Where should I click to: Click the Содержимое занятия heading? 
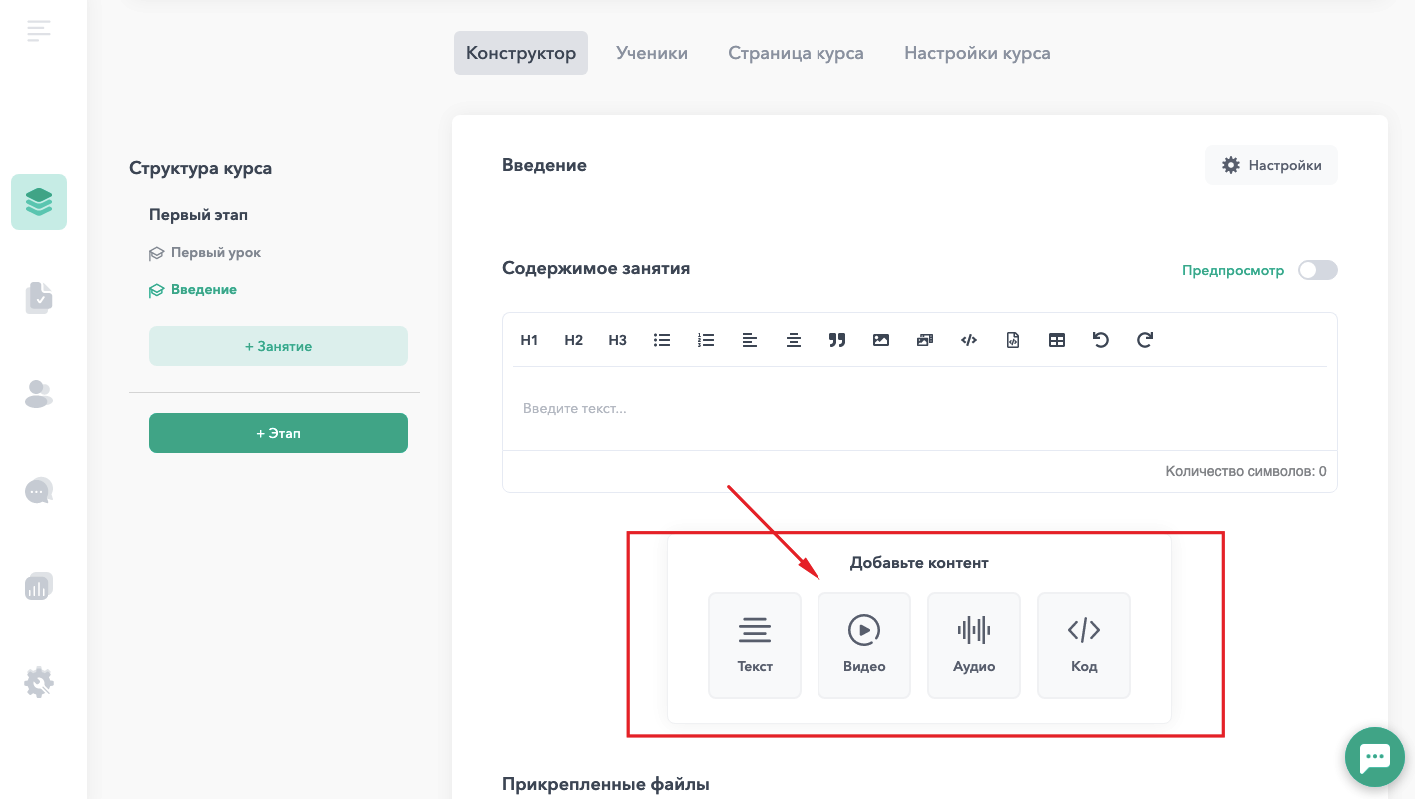(x=596, y=268)
